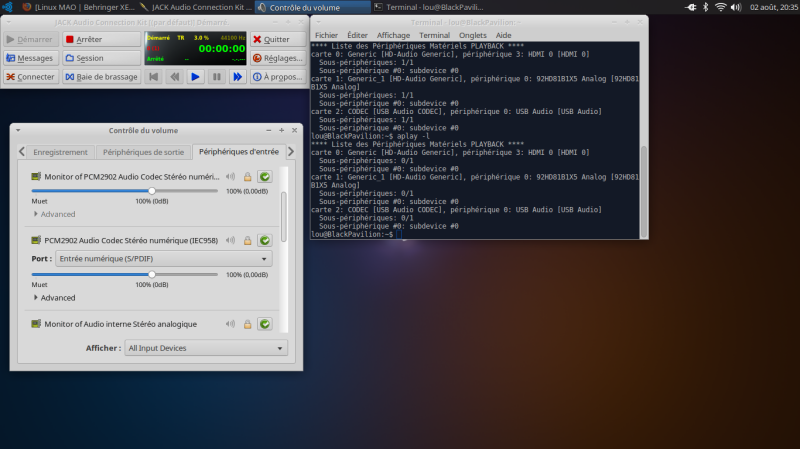Show next tabs with the right arrow

tap(291, 152)
